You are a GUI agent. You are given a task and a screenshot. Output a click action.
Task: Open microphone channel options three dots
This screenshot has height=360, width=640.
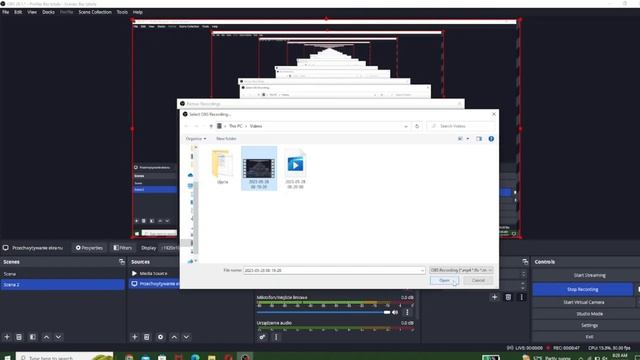pyautogui.click(x=407, y=312)
